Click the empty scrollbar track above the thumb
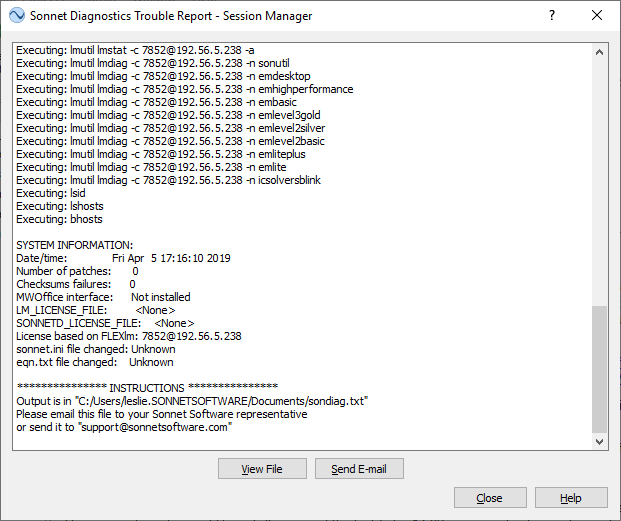 click(x=599, y=182)
